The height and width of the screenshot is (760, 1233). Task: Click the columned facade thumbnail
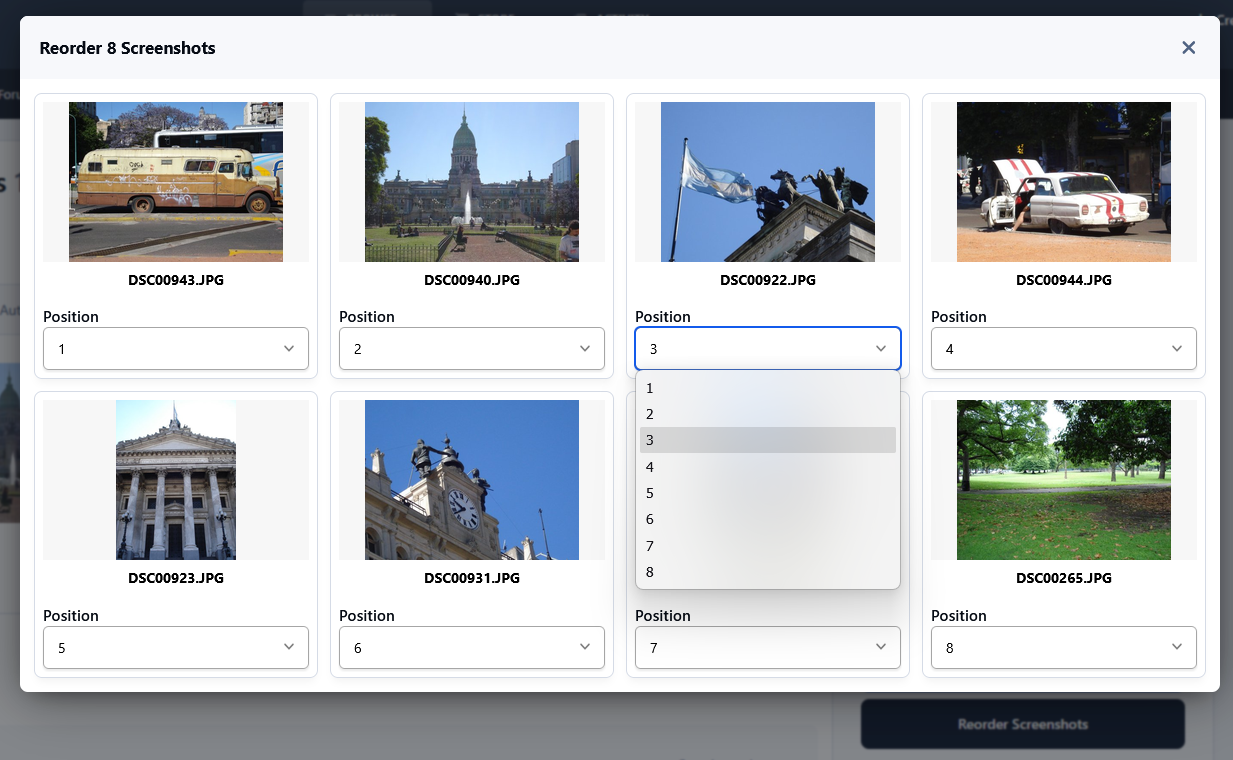pyautogui.click(x=176, y=480)
